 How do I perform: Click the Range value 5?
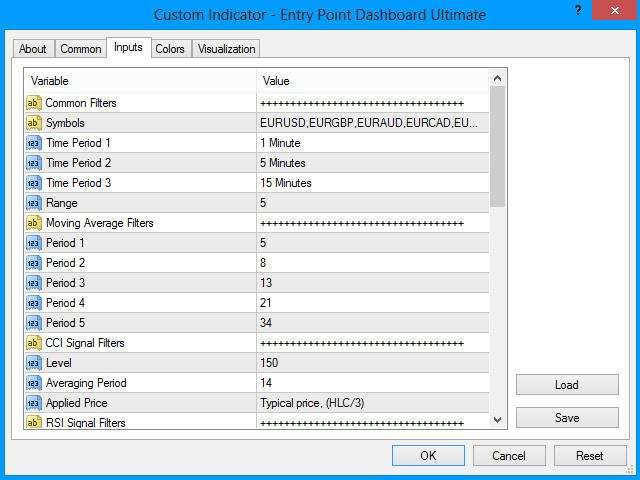tap(263, 203)
